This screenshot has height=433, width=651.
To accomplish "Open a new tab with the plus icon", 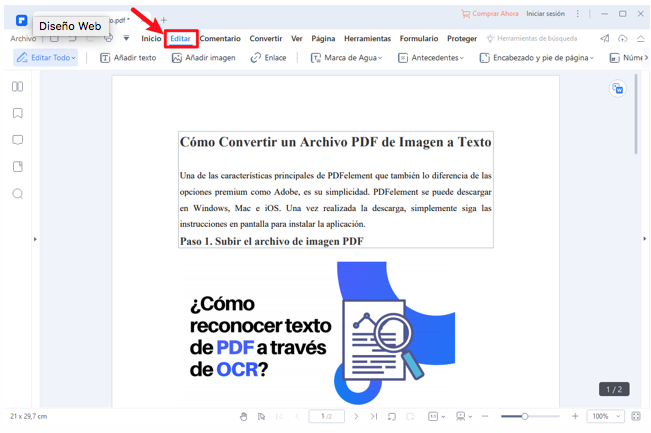I will (164, 20).
